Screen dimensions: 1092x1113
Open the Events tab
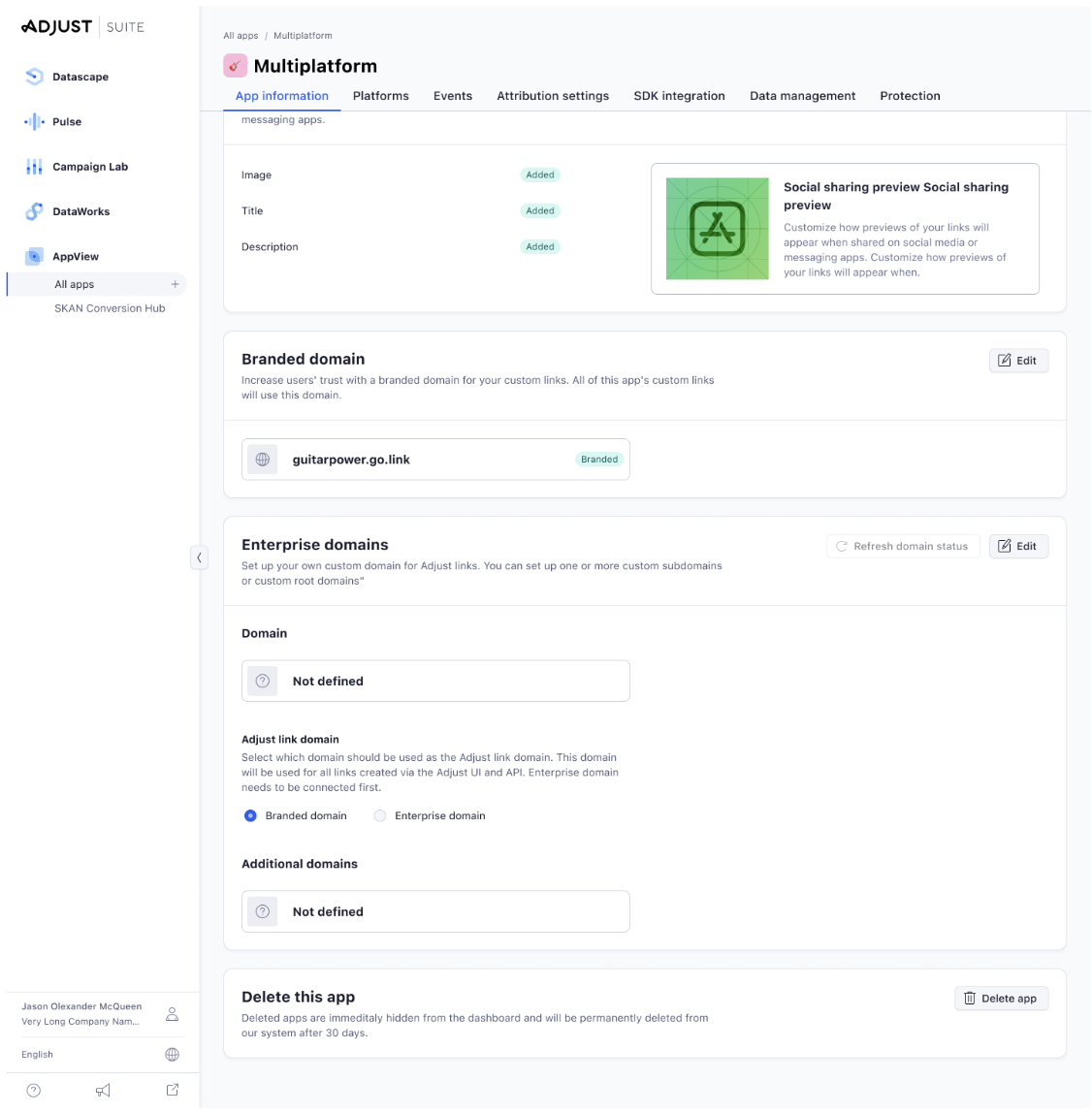(453, 96)
